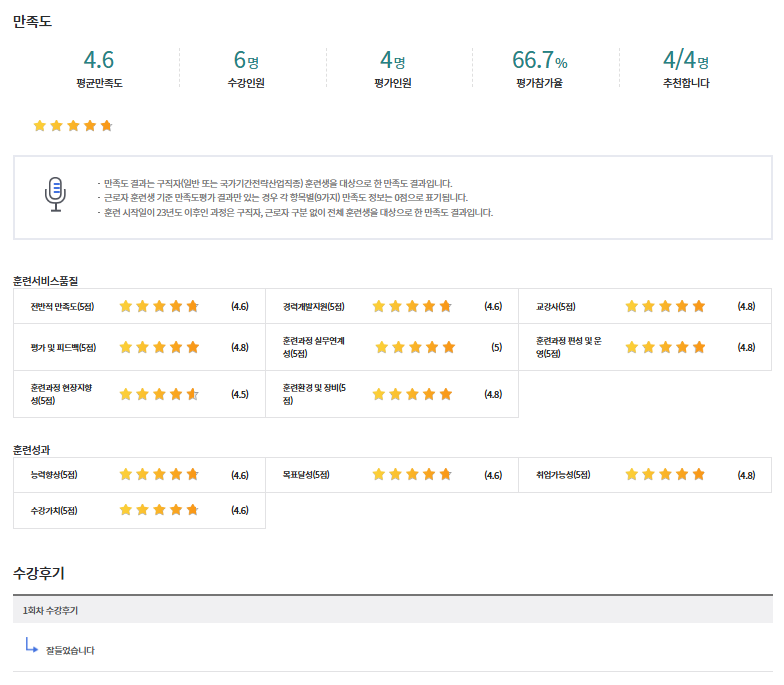Click the 훈련과정 실무연계성 star rating
Screen dimensions: 784x685
[414, 347]
